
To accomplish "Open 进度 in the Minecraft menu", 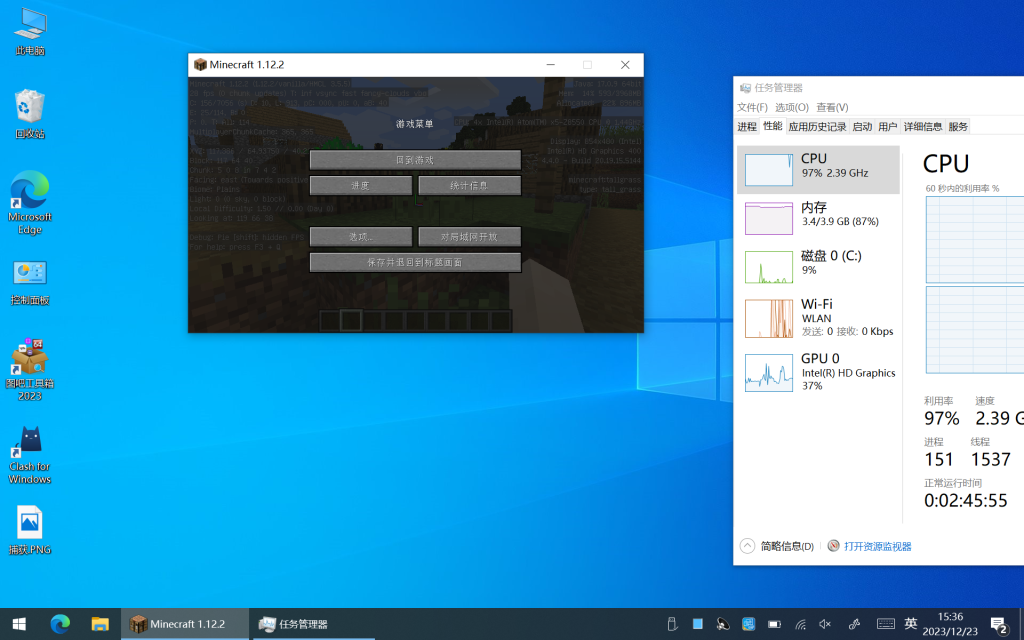I will coord(360,185).
